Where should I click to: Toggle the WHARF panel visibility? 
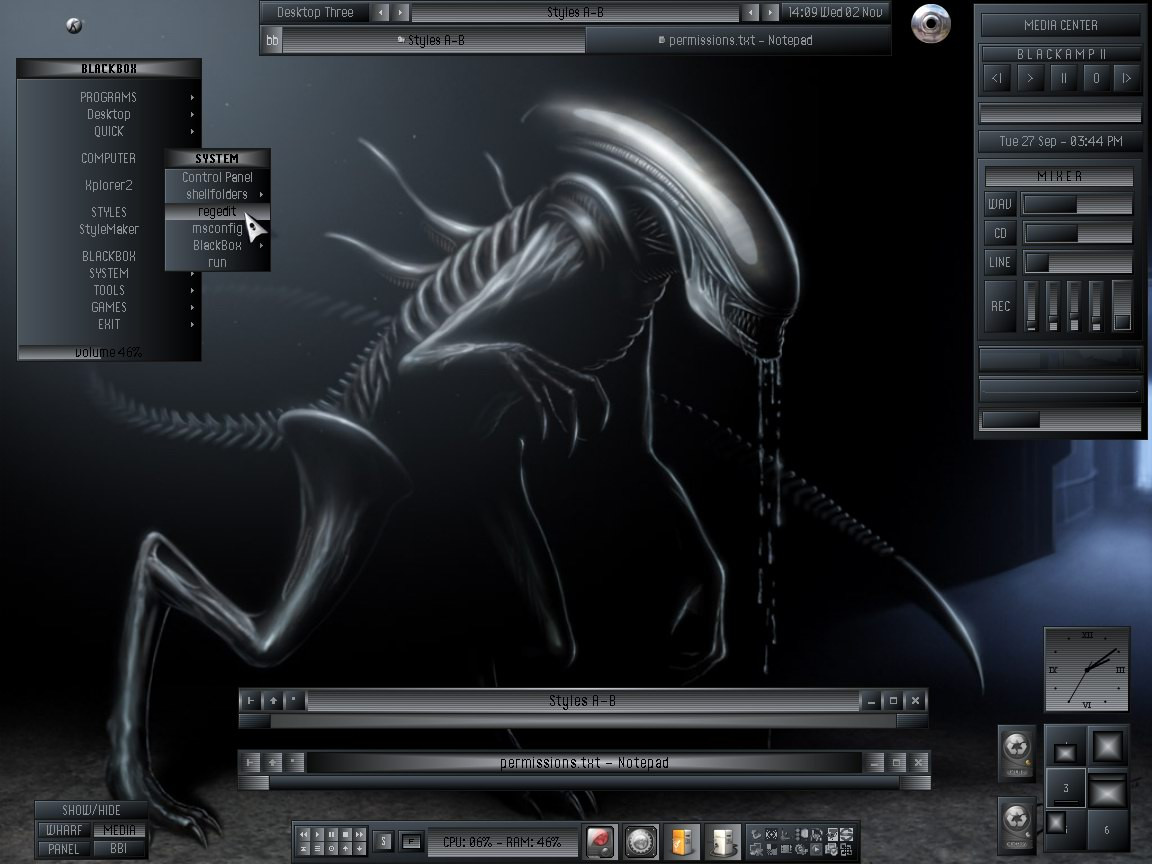pyautogui.click(x=65, y=830)
